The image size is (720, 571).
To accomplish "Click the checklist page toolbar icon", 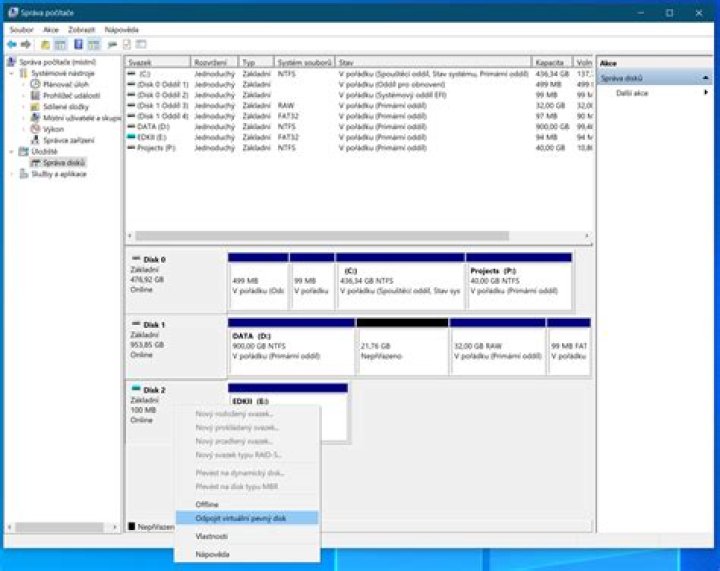I will [127, 45].
